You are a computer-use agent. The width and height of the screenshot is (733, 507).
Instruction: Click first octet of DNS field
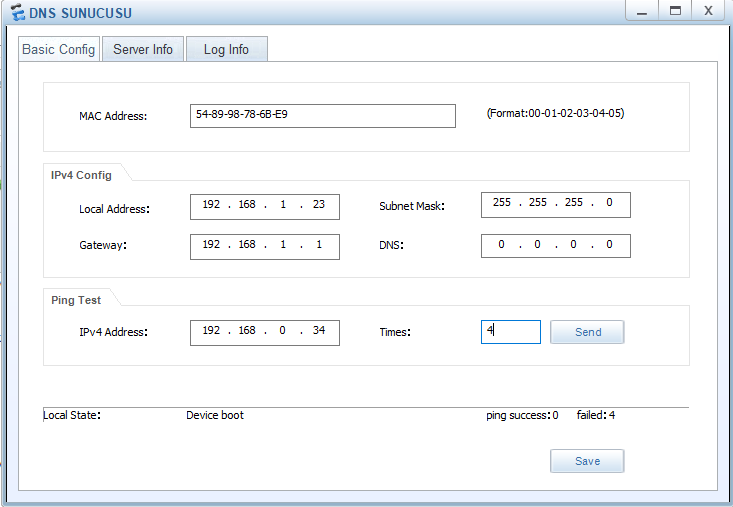pyautogui.click(x=502, y=245)
